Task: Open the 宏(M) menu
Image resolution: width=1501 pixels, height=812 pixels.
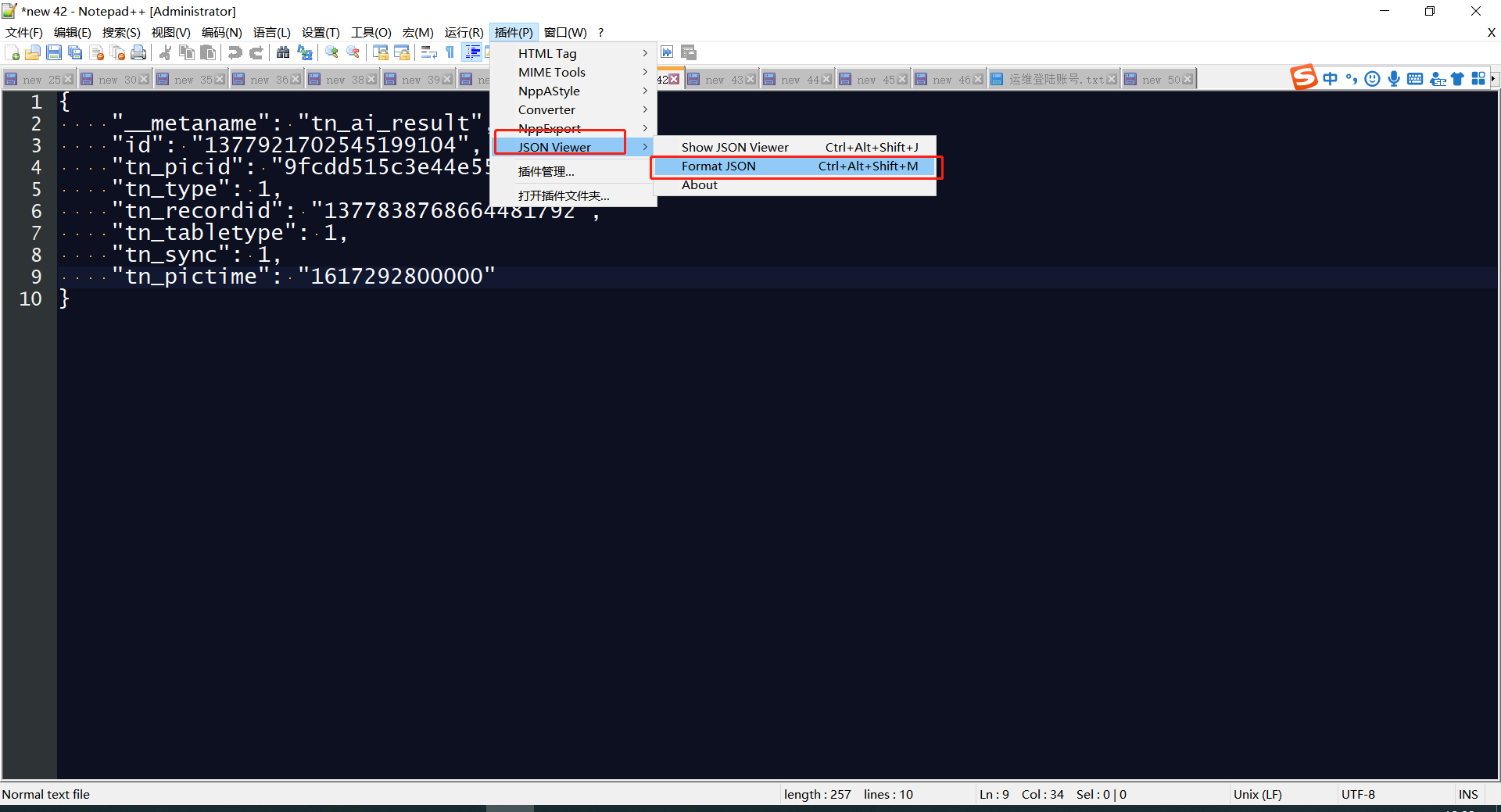Action: (418, 32)
